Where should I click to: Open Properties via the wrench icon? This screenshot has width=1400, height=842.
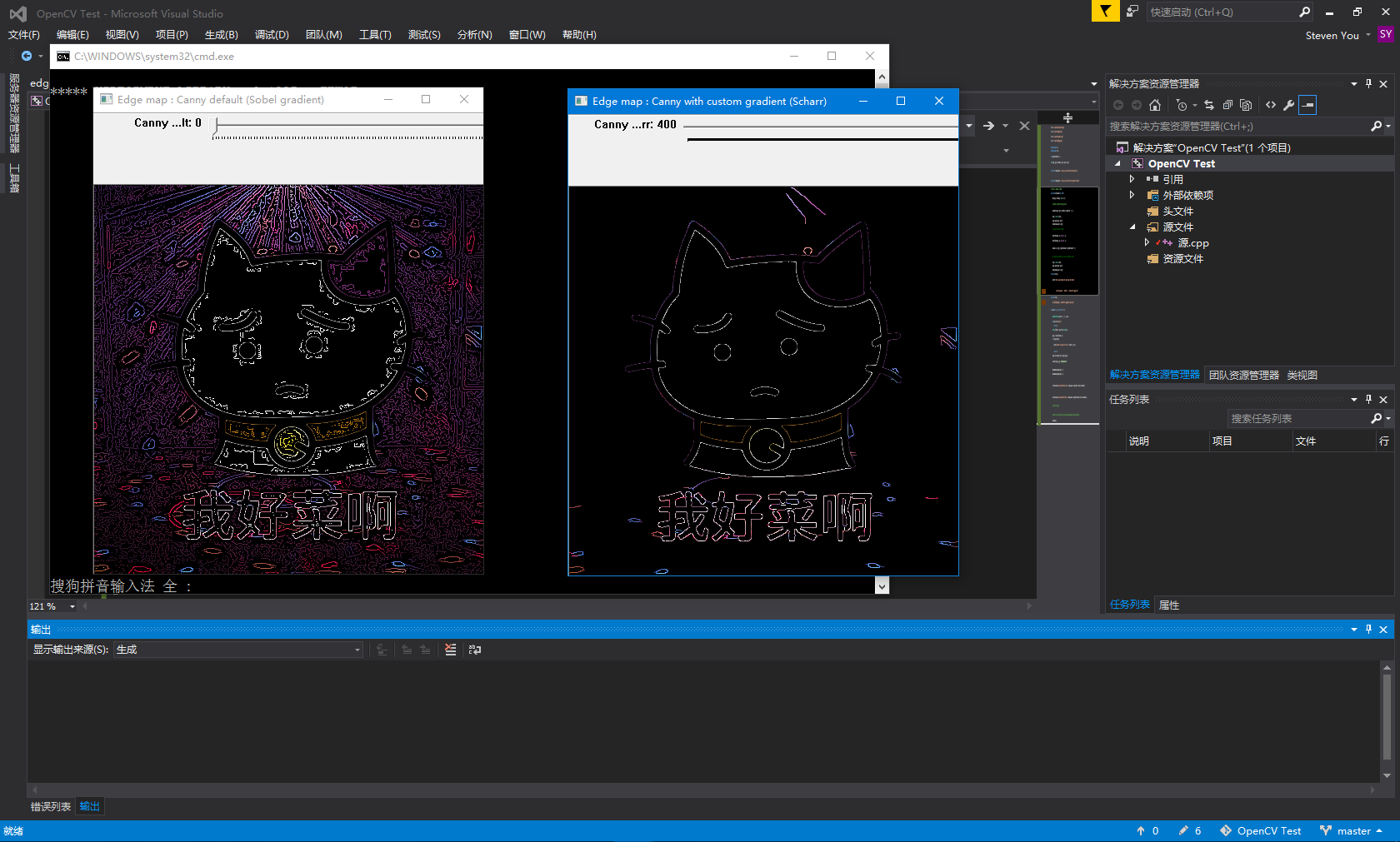[1288, 105]
